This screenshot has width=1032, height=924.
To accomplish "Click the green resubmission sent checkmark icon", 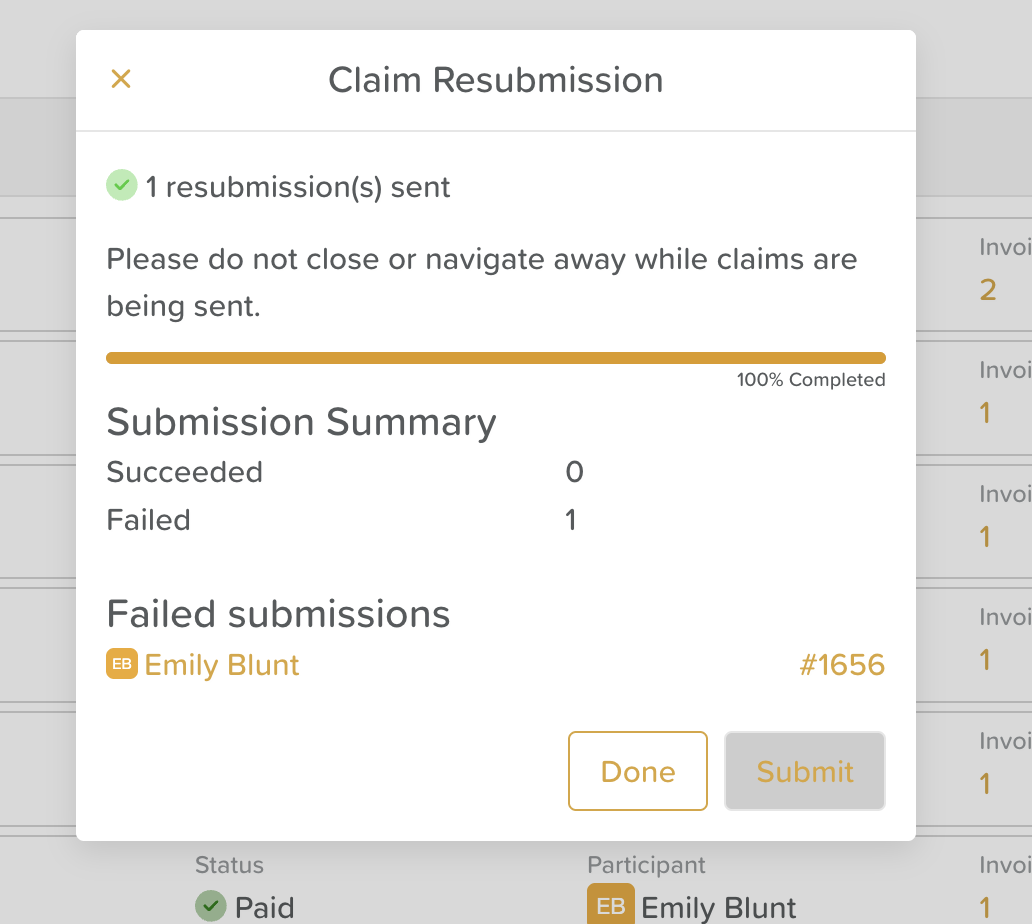I will (x=121, y=186).
